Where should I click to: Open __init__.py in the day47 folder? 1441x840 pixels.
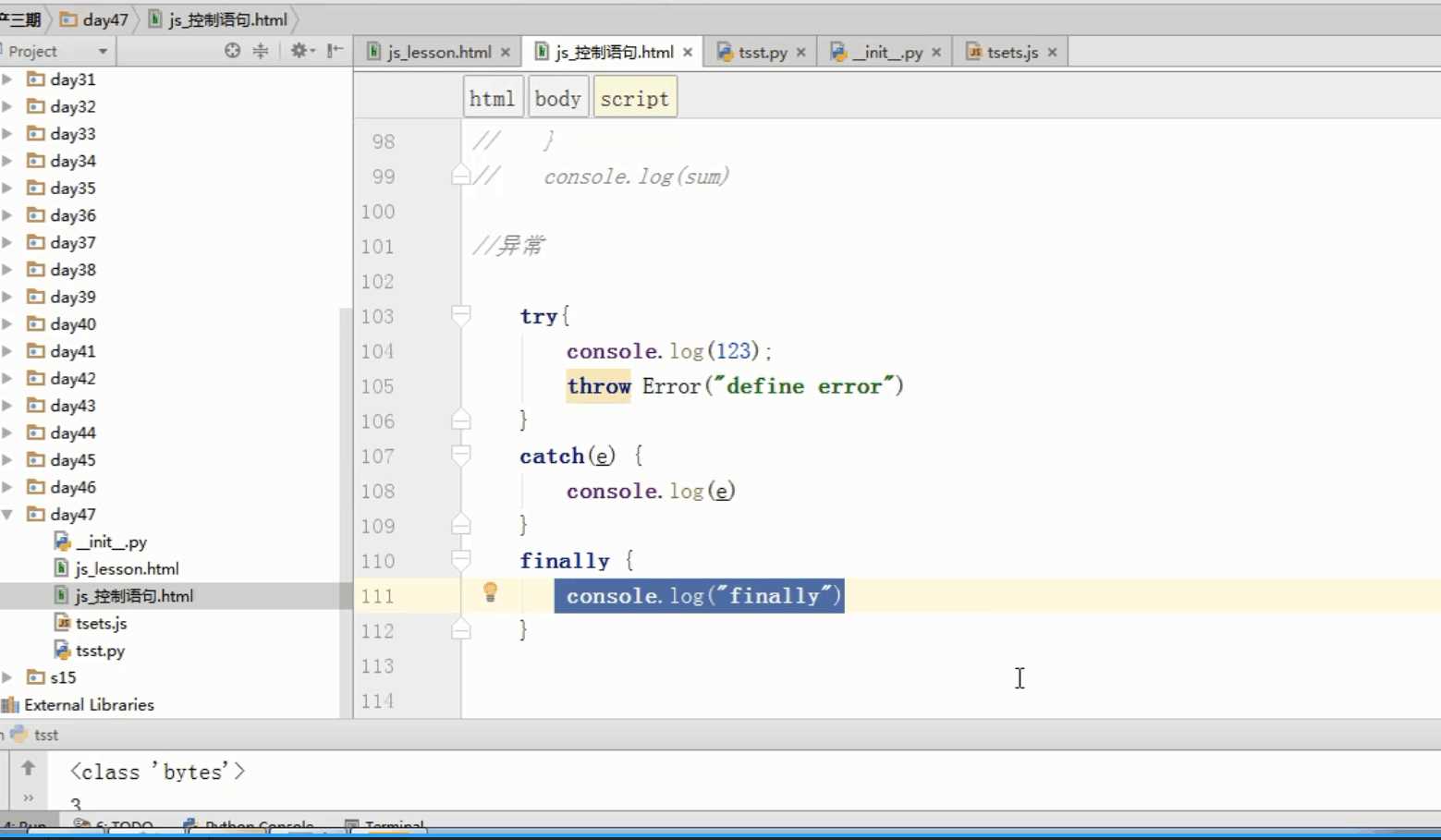click(111, 542)
